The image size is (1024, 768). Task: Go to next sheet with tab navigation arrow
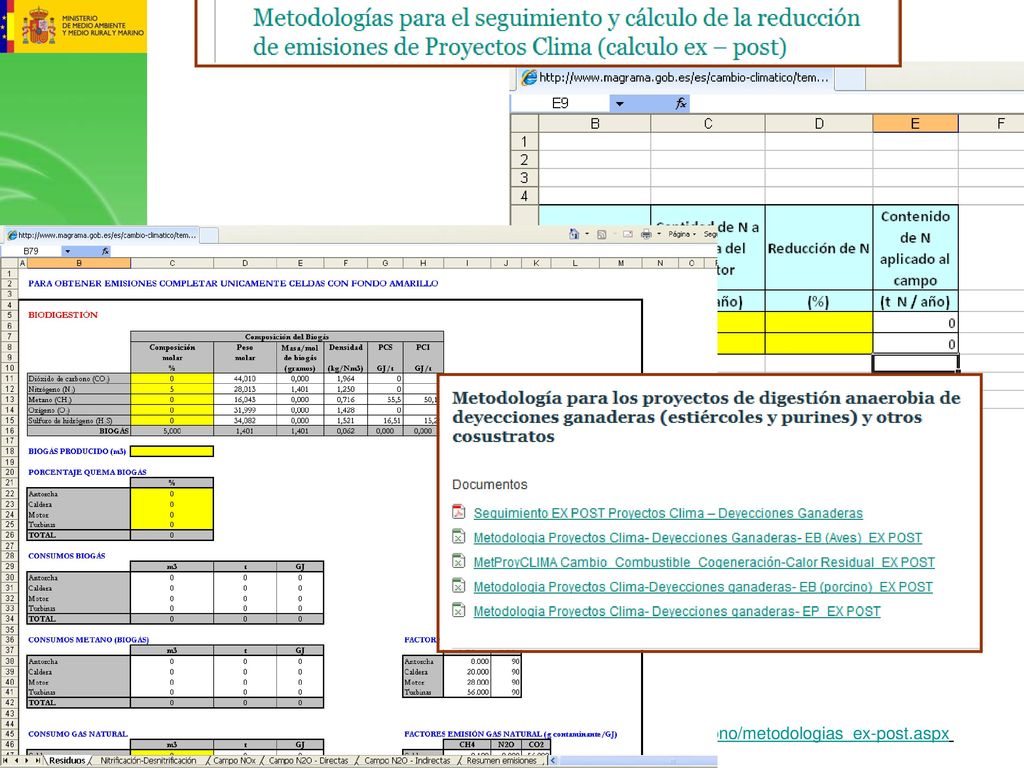coord(27,760)
